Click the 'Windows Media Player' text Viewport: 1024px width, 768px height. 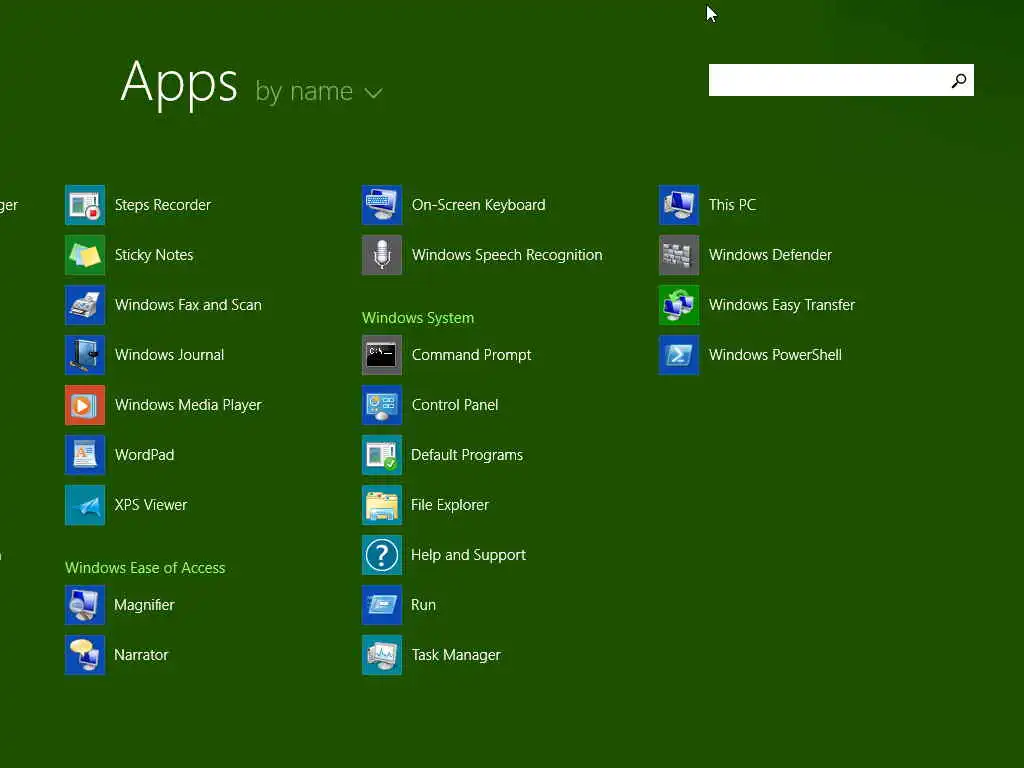(x=188, y=405)
